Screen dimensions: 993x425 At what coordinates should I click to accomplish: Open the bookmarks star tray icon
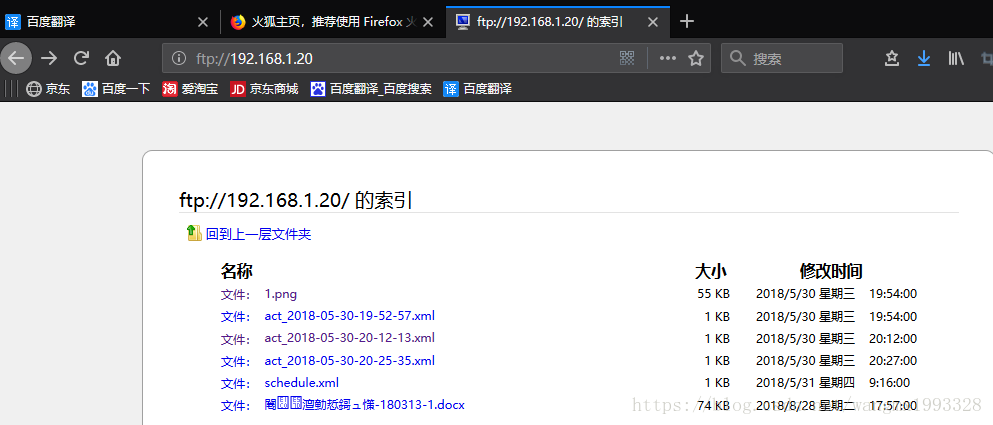pyautogui.click(x=892, y=59)
